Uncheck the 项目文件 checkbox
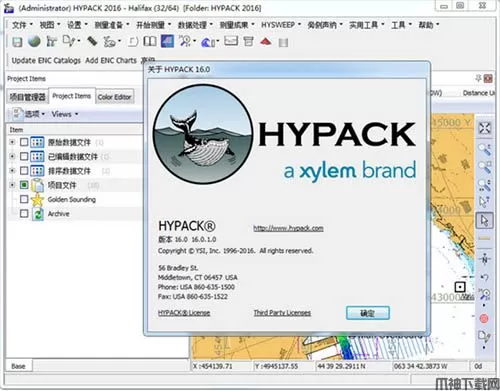This screenshot has height=391, width=500. pyautogui.click(x=24, y=185)
